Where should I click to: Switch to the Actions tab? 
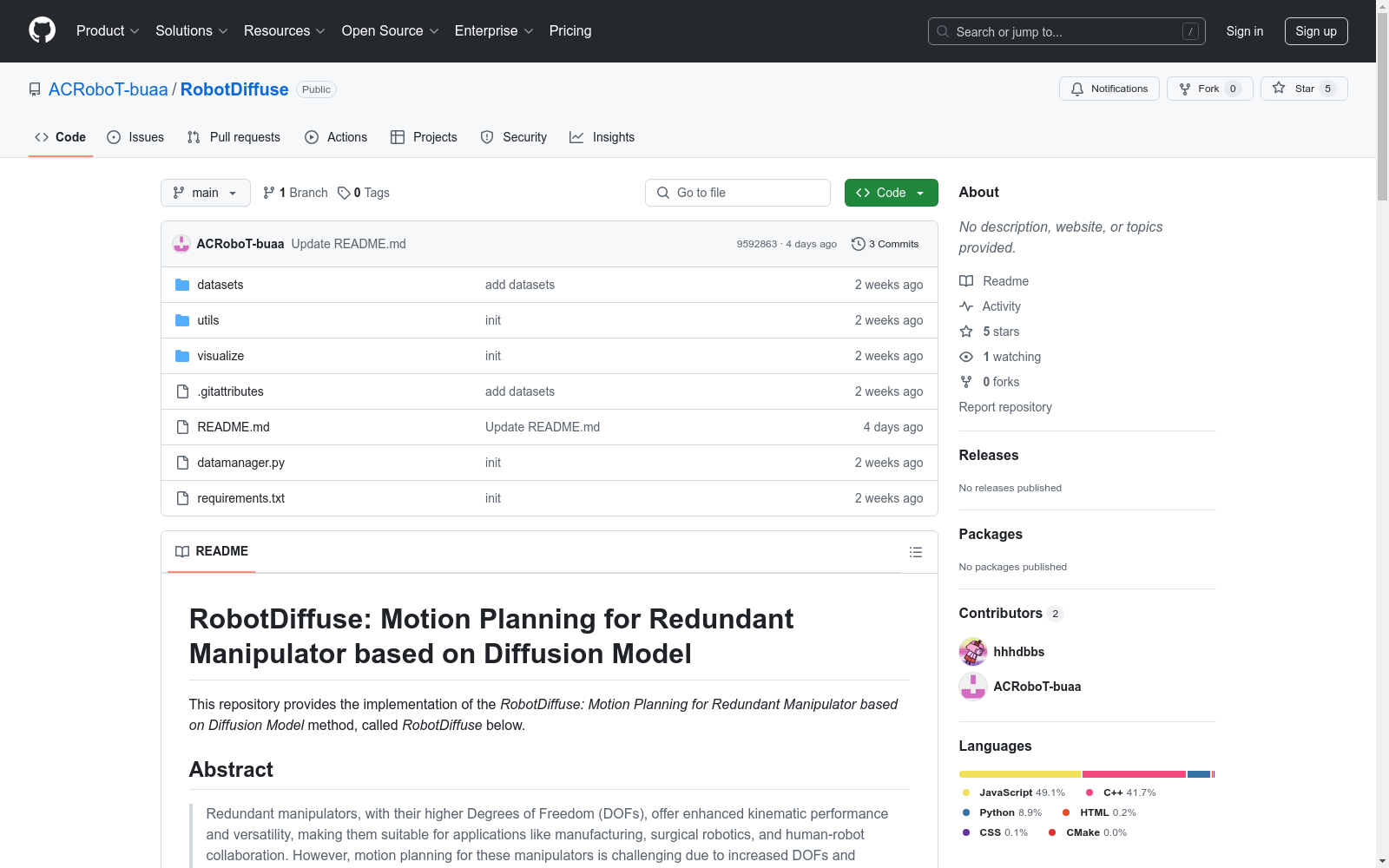(x=336, y=137)
